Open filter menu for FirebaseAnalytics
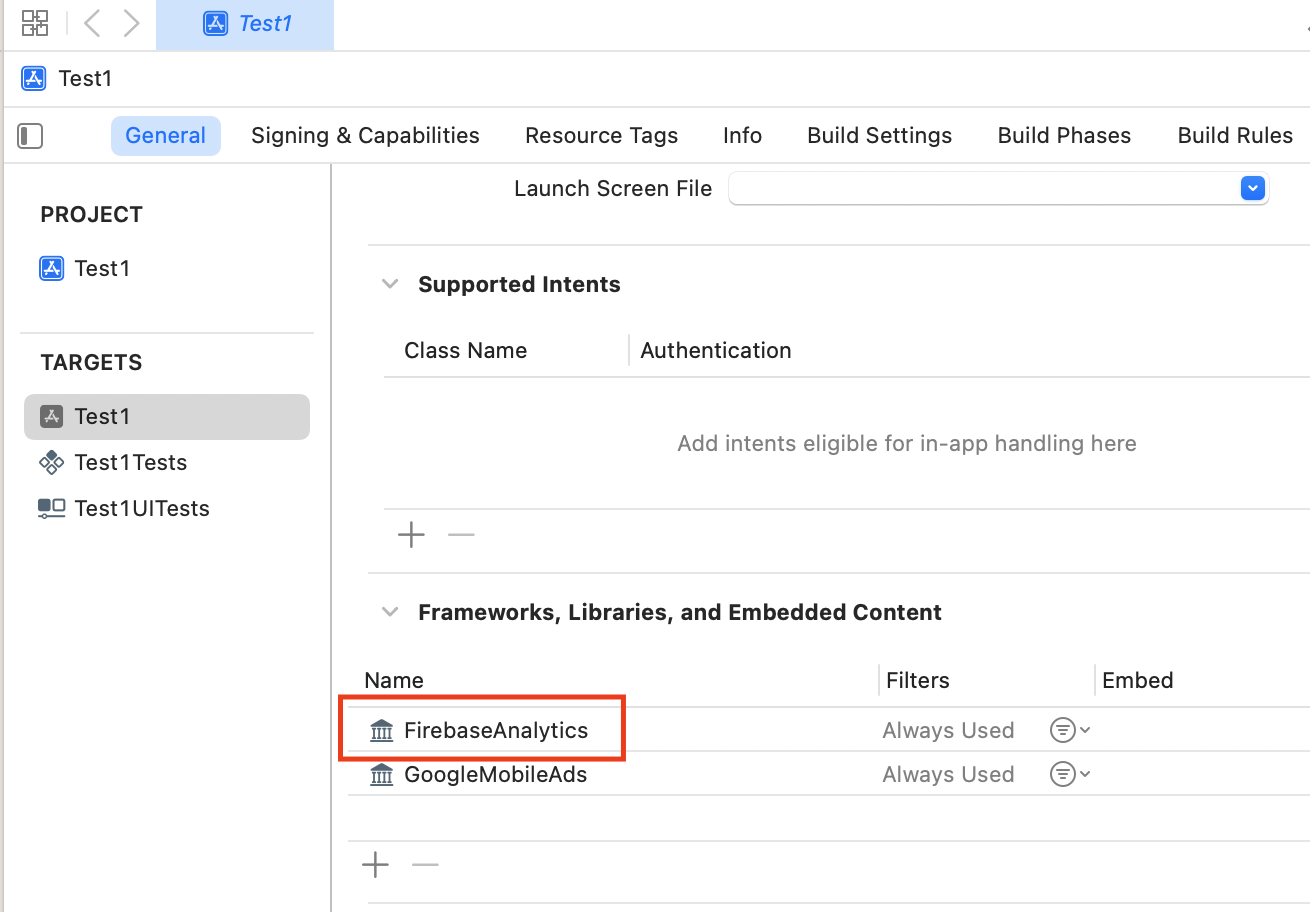This screenshot has width=1310, height=912. pos(1069,731)
